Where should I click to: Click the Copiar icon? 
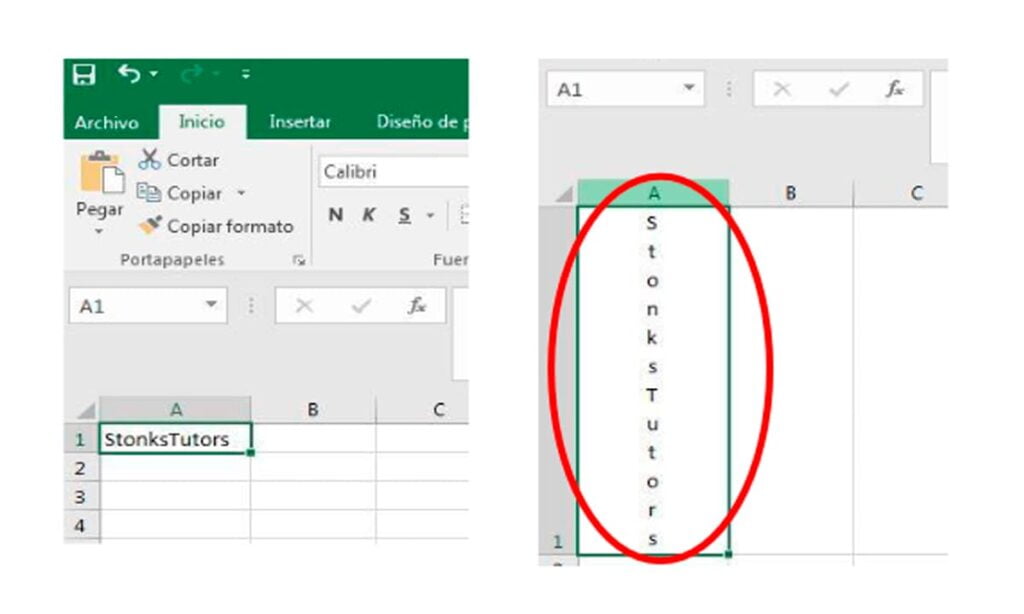click(x=149, y=193)
